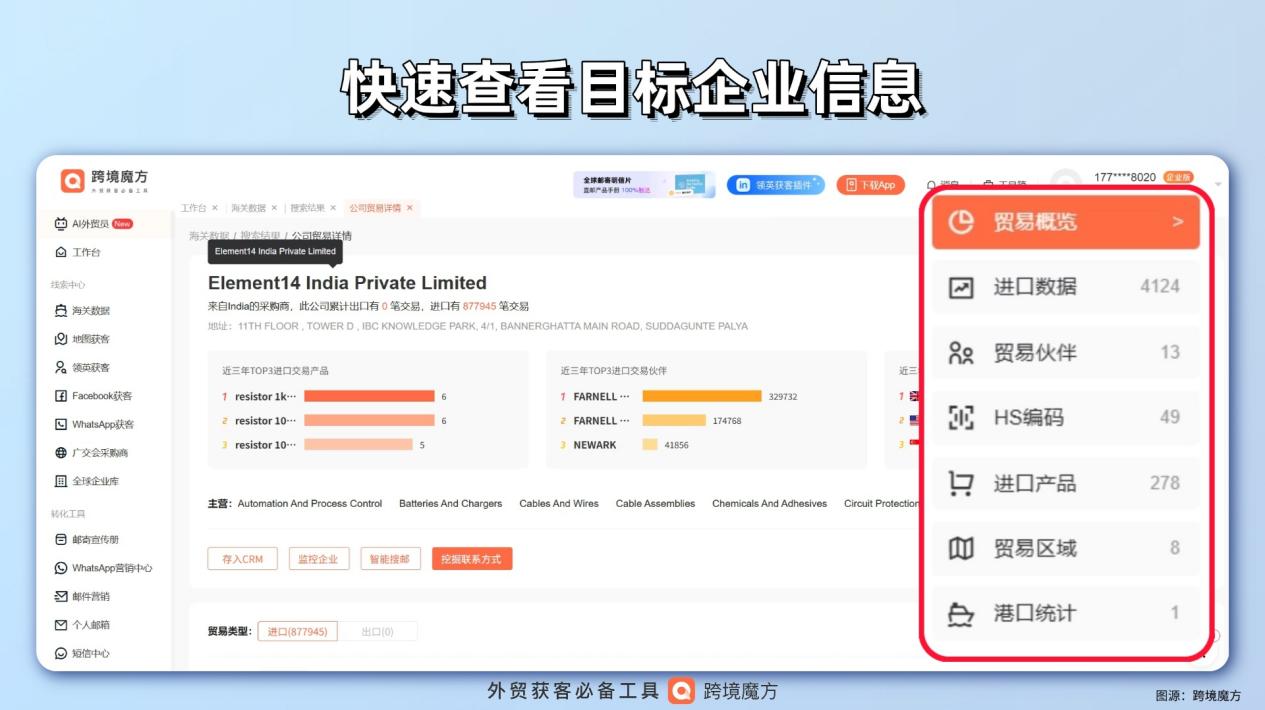
Task: Click the 存入CRM button
Action: point(242,559)
